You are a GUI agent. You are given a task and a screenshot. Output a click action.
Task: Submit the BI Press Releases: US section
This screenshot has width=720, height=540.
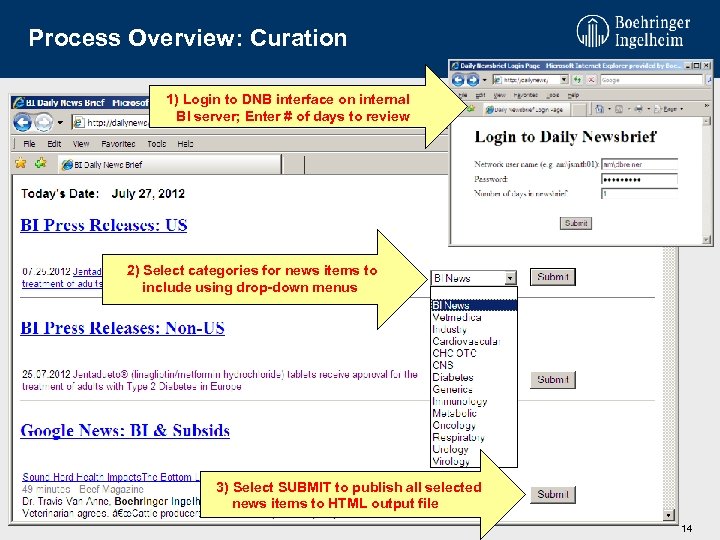click(553, 277)
